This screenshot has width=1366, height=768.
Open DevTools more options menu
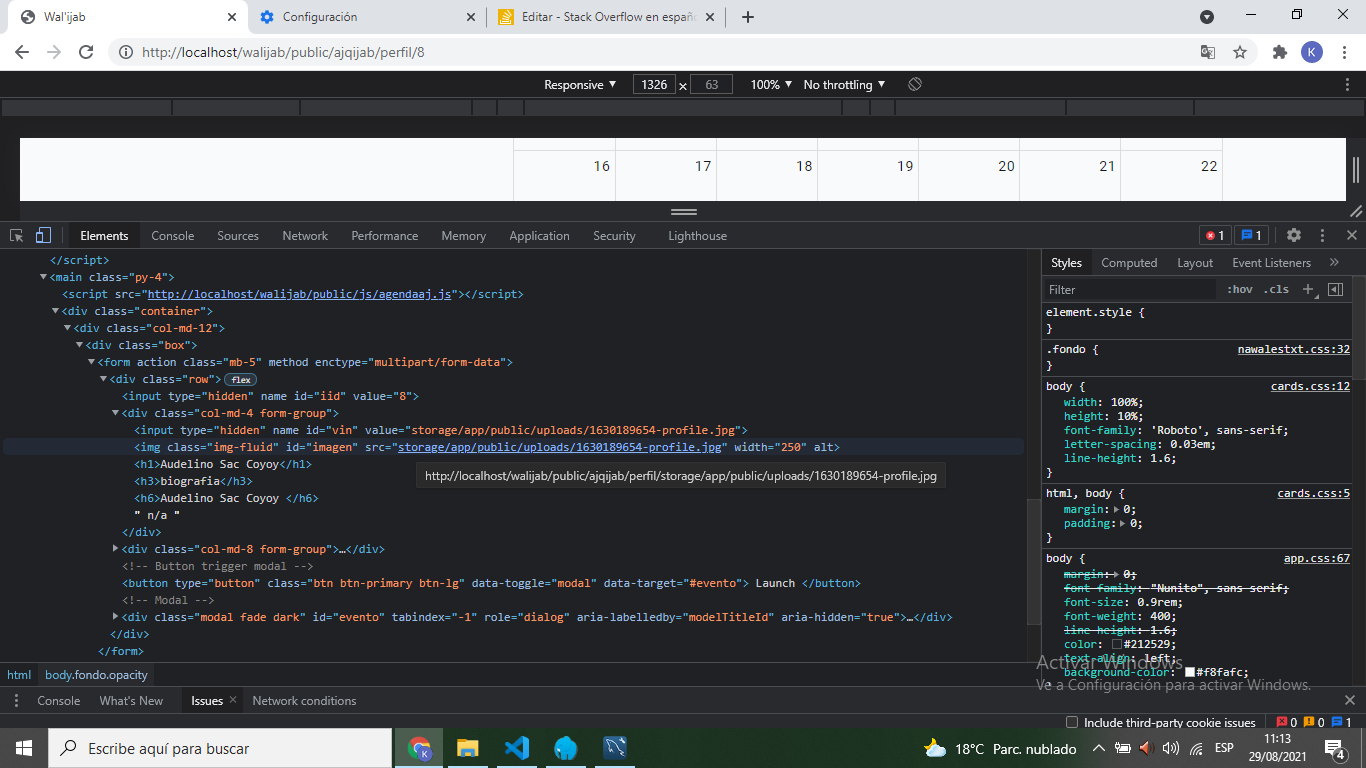pos(1322,235)
